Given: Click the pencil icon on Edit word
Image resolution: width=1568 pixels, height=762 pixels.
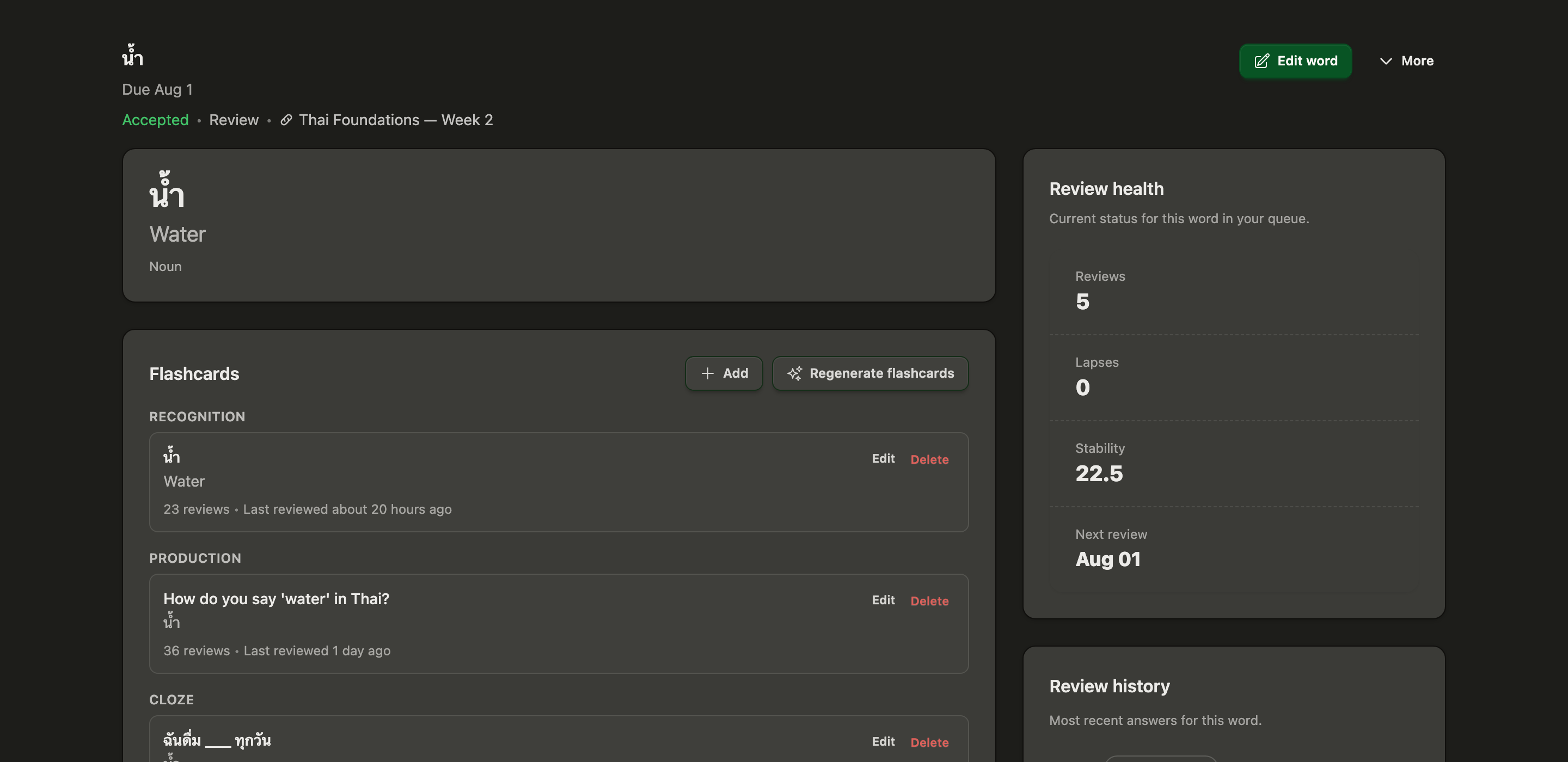Looking at the screenshot, I should (x=1262, y=61).
